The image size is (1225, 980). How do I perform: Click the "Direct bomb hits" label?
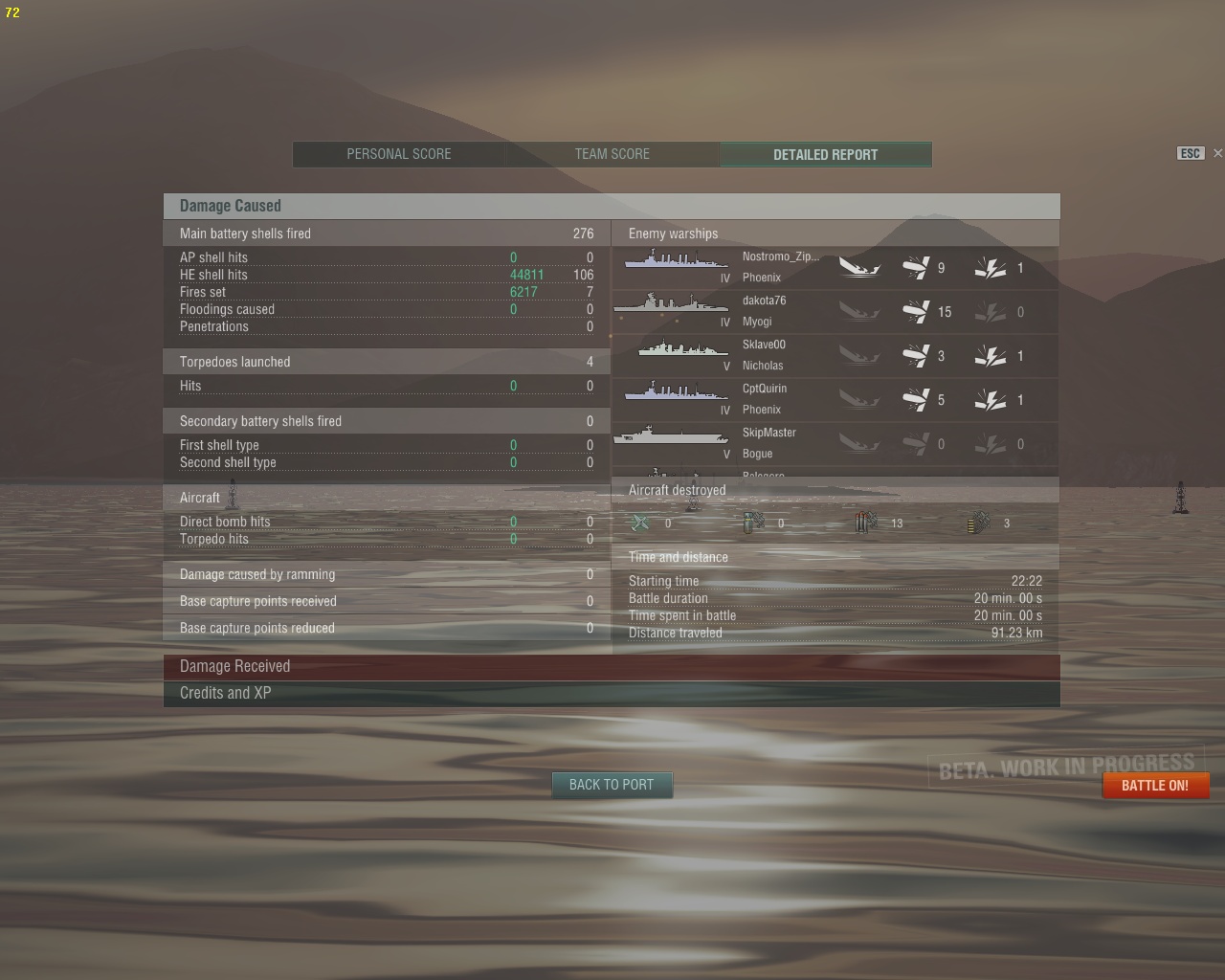pyautogui.click(x=225, y=522)
